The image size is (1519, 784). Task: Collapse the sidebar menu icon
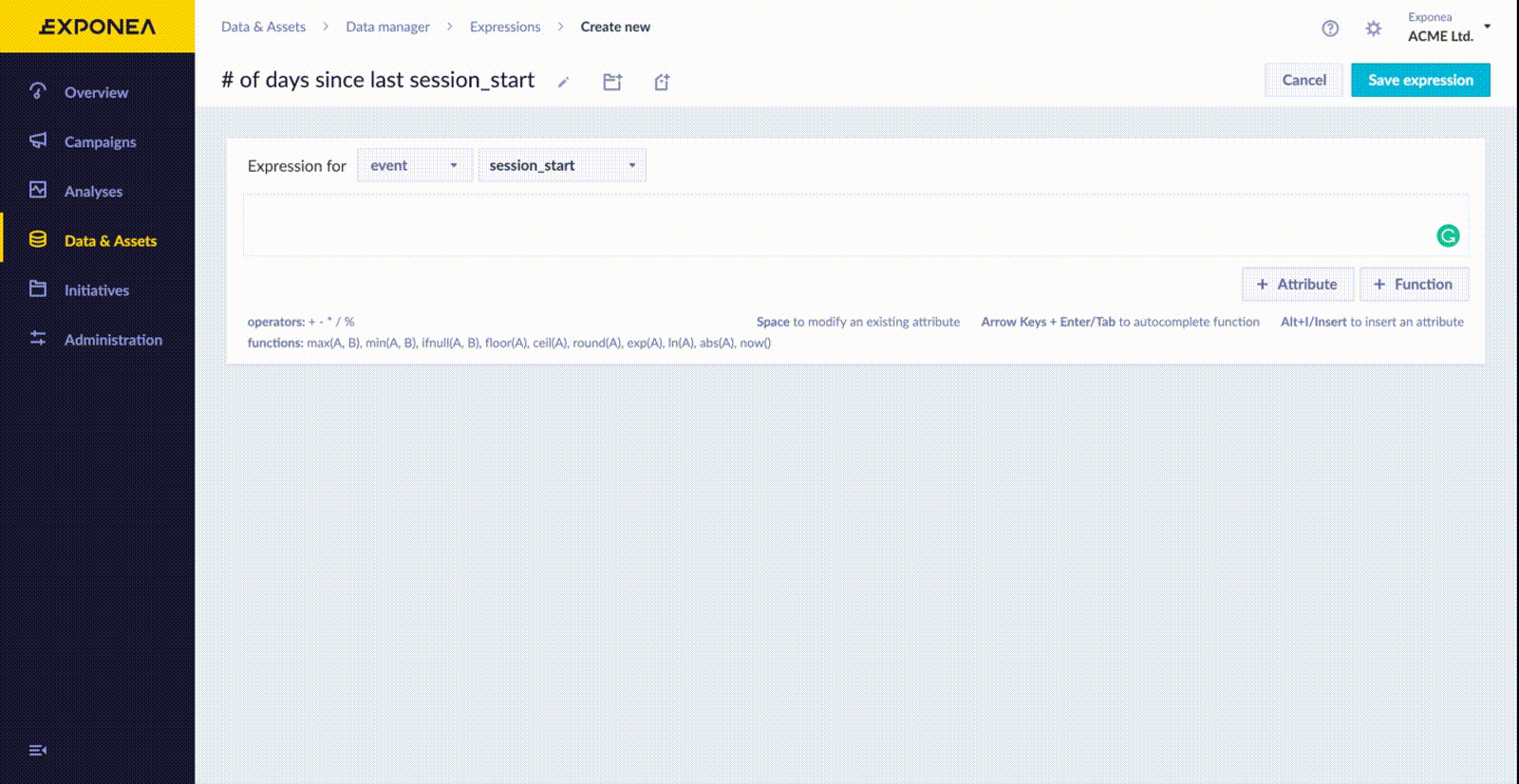[38, 750]
